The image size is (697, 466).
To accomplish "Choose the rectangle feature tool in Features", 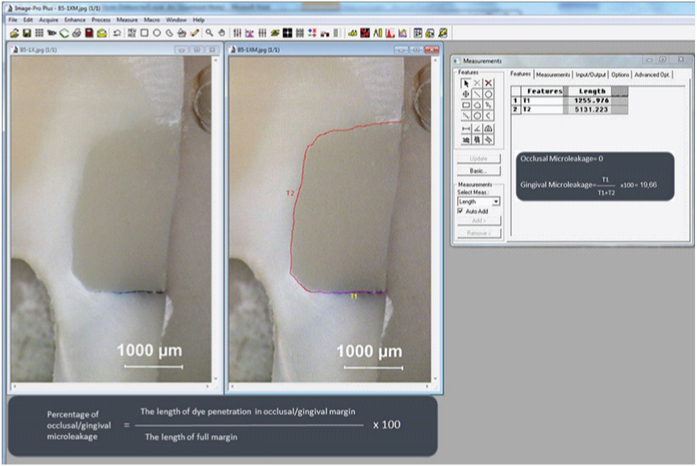I will pyautogui.click(x=465, y=105).
